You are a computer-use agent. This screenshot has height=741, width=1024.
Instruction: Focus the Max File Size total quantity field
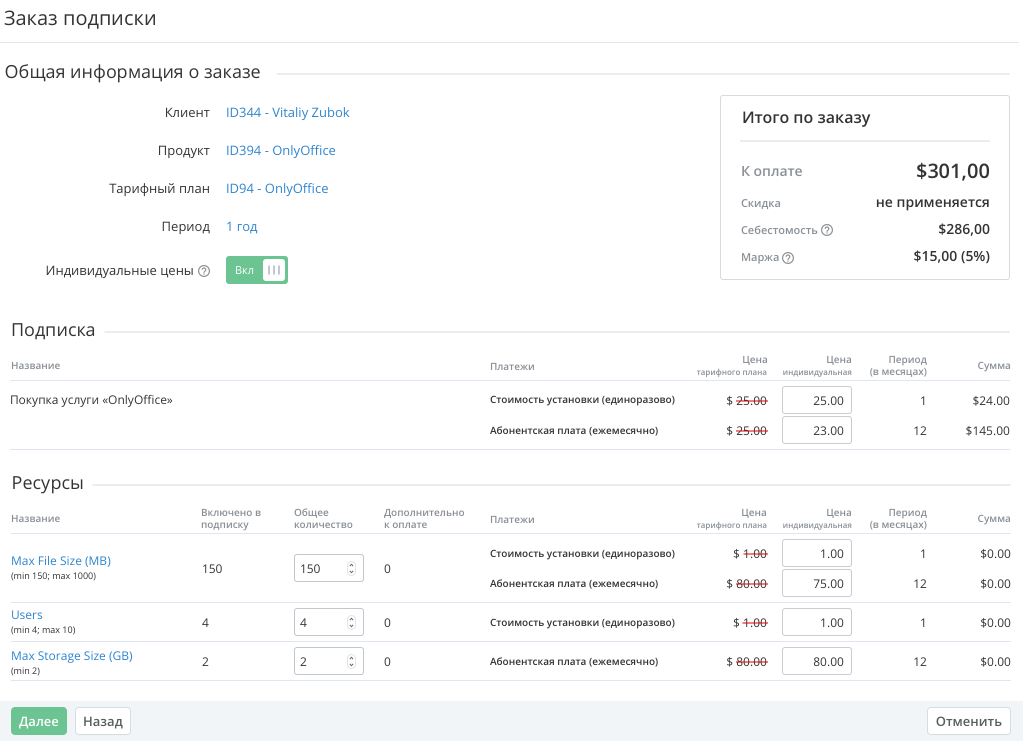coord(328,569)
